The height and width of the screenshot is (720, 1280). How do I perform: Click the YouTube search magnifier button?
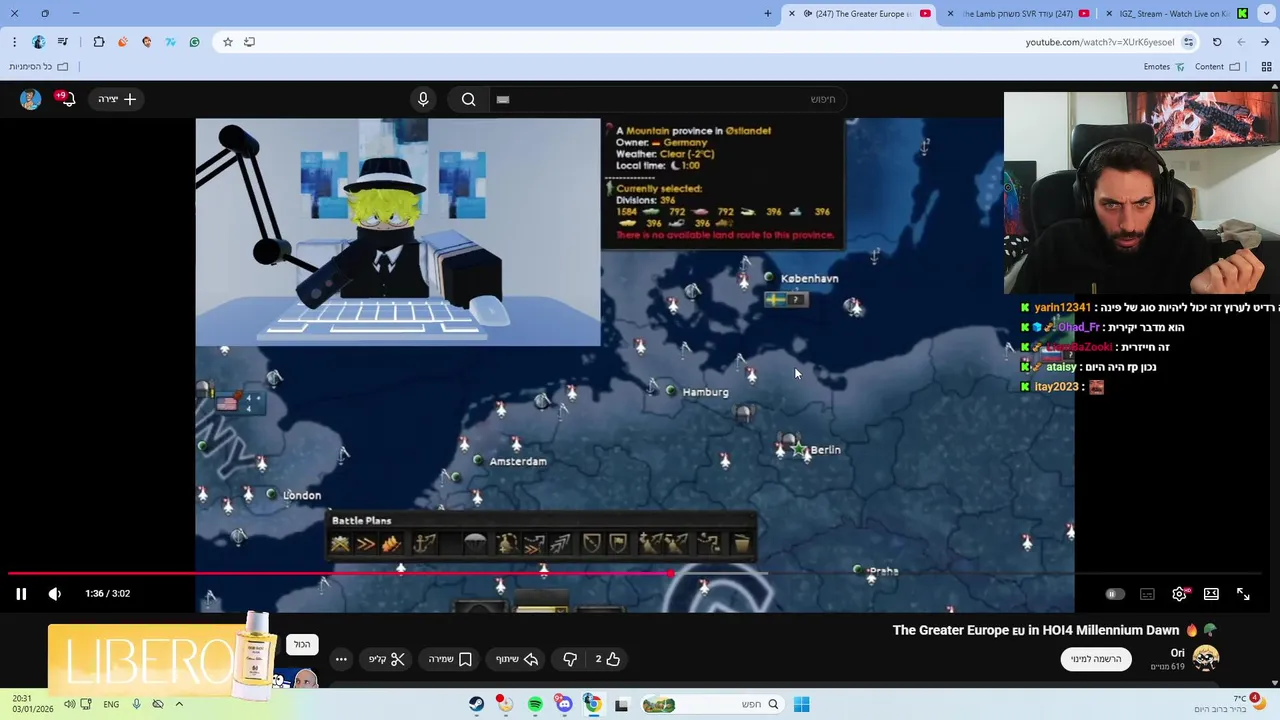click(x=468, y=99)
